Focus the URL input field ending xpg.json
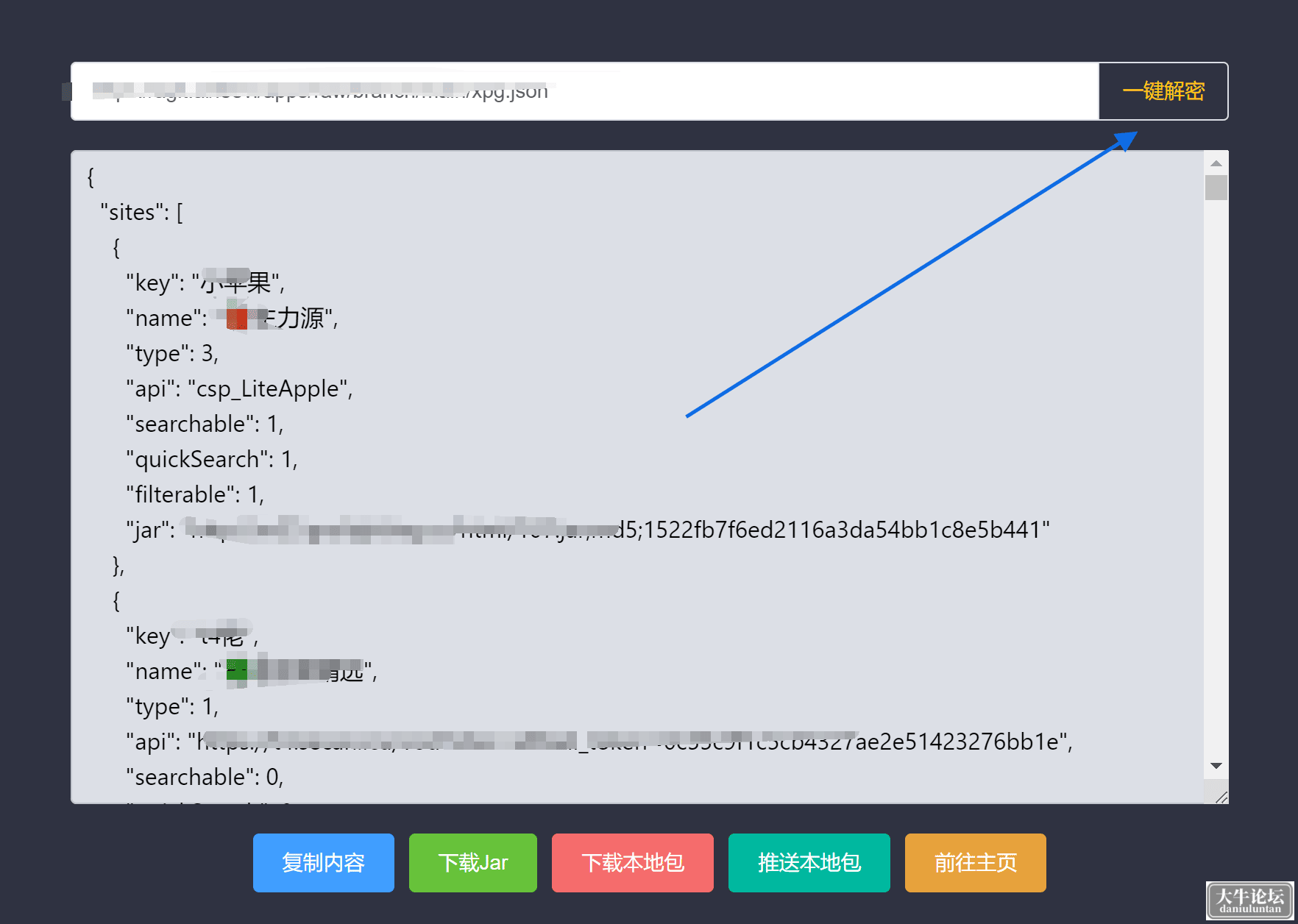 click(x=585, y=91)
